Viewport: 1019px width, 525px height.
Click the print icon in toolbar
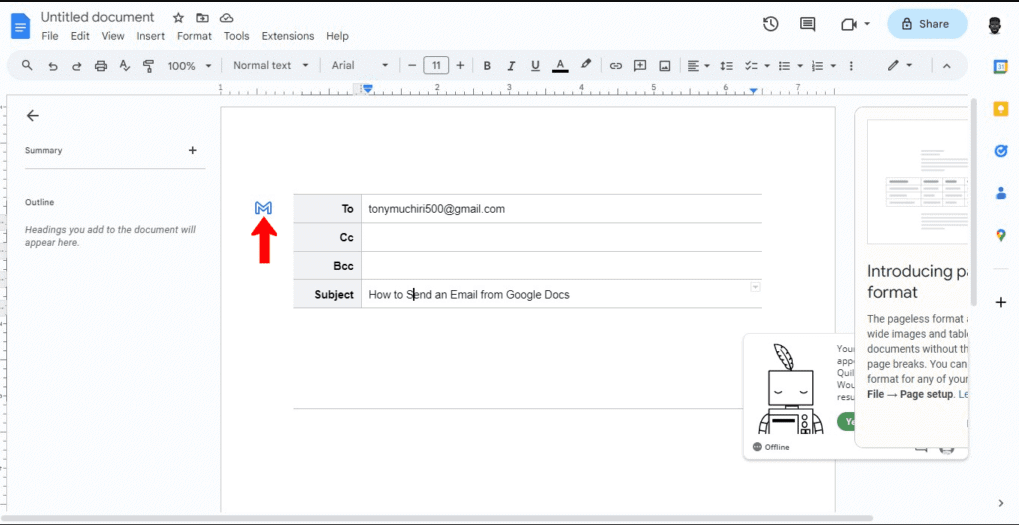coord(101,66)
